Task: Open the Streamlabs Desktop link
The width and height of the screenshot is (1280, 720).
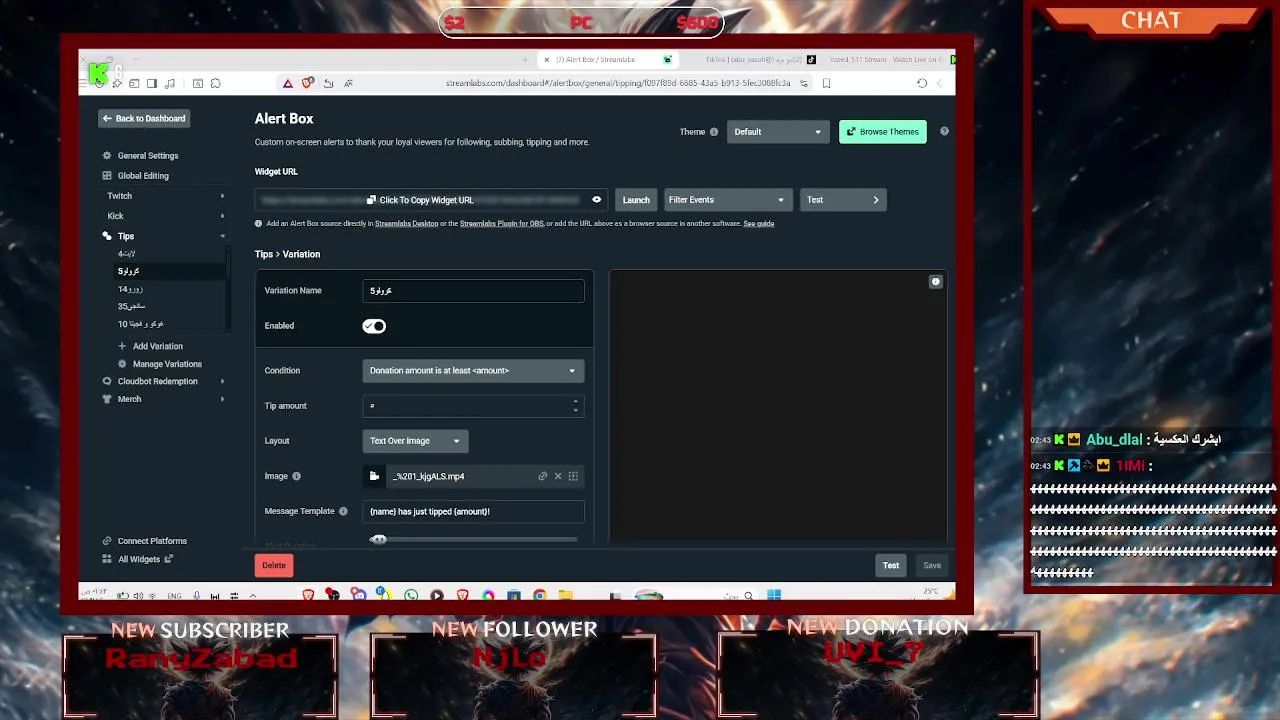Action: (x=406, y=224)
